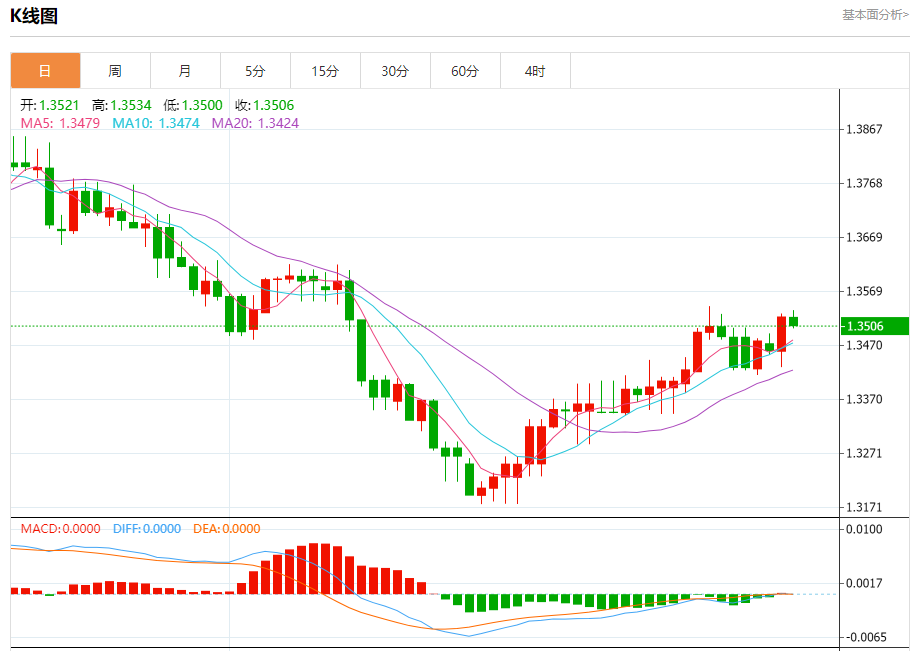Click the MA10 indicator label

[x=156, y=123]
